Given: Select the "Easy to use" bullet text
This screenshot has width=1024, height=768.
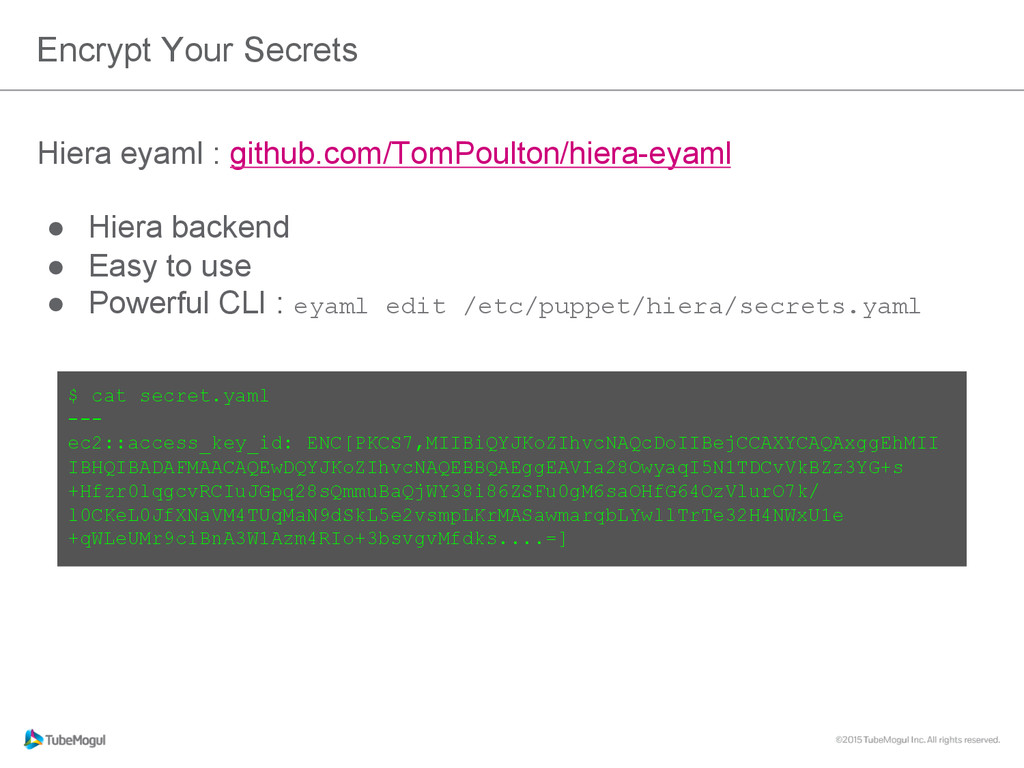Looking at the screenshot, I should 170,266.
